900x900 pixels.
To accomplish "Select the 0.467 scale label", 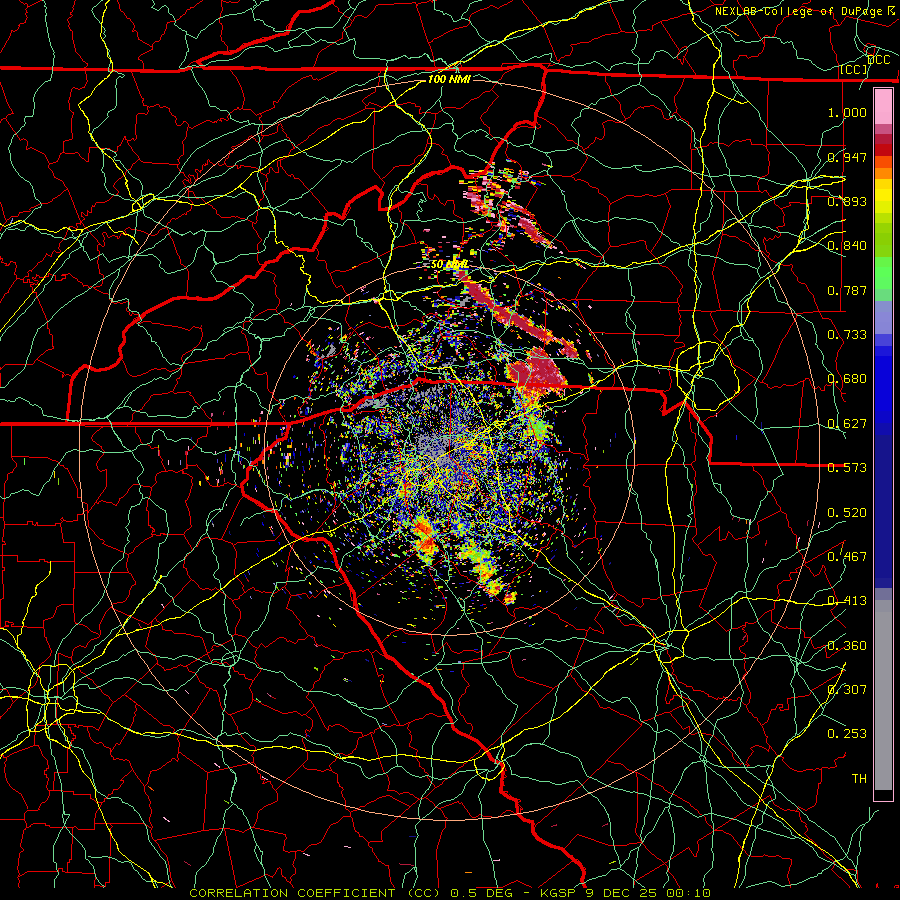I will [847, 557].
